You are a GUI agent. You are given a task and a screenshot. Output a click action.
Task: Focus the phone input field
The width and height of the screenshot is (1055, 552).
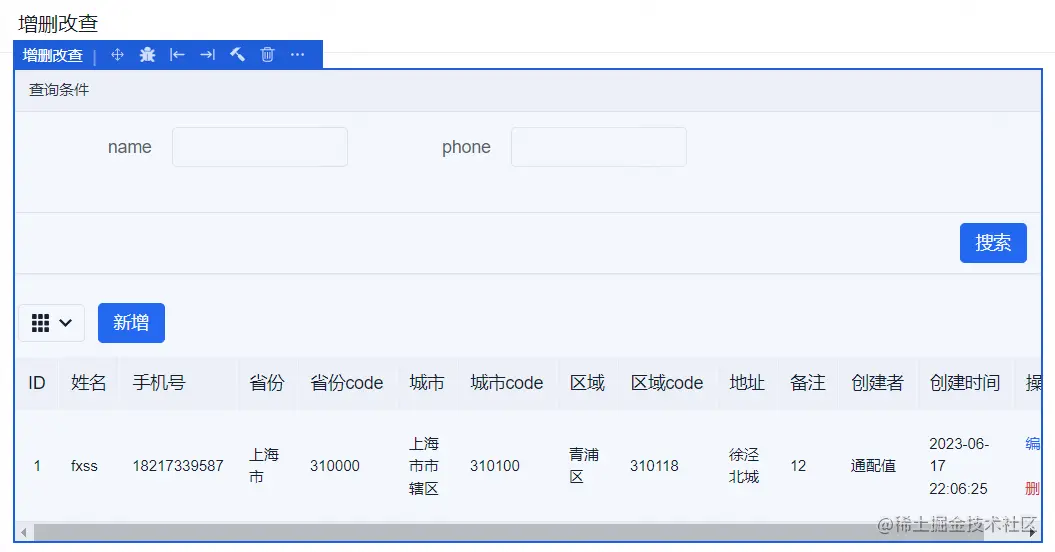click(x=599, y=147)
